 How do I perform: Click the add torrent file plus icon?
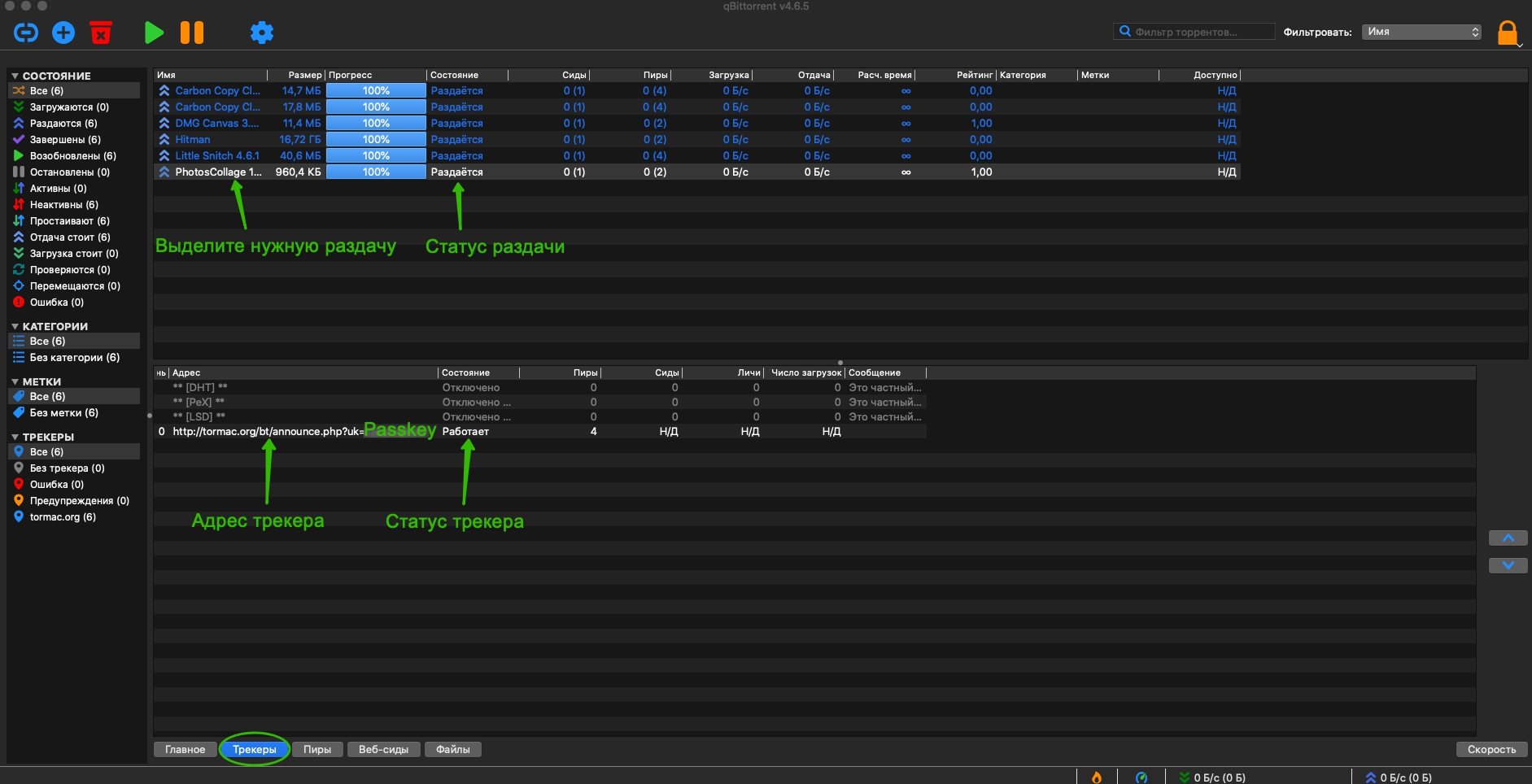click(x=63, y=33)
